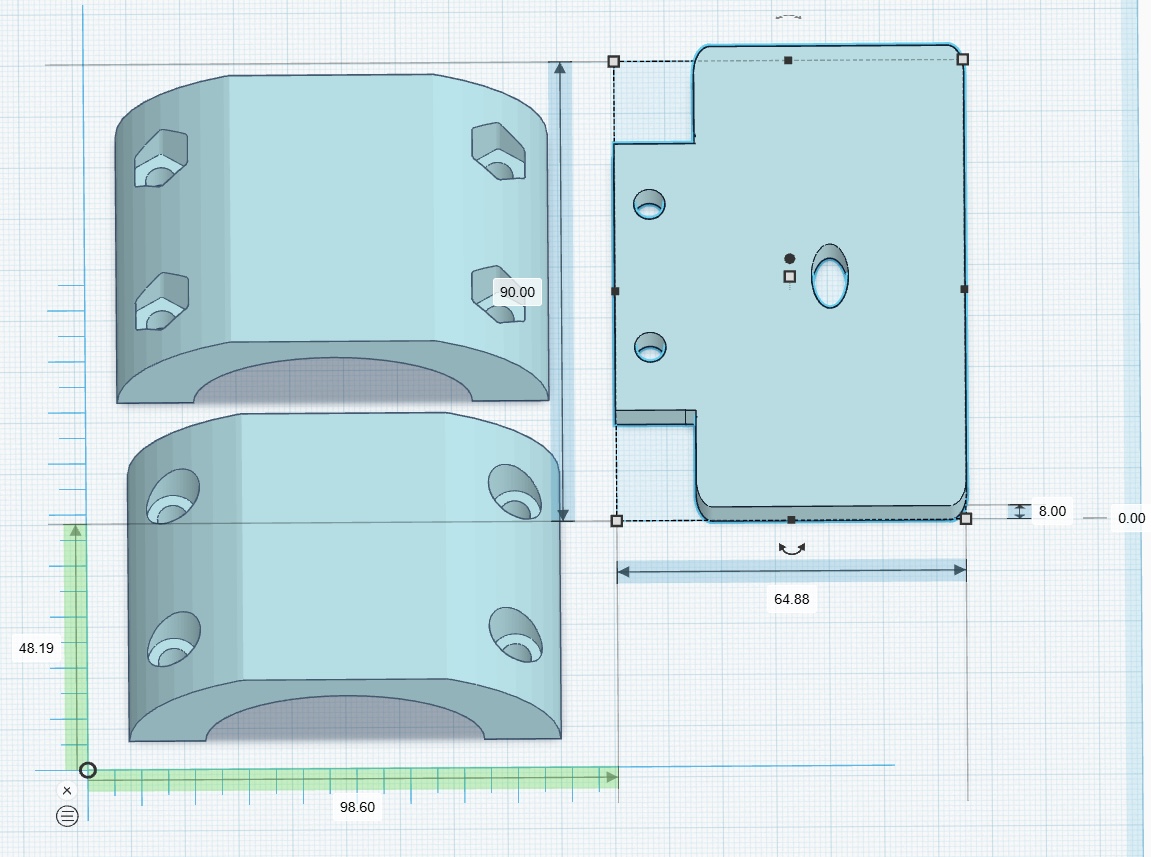Click the rotation arrow above the plate
Screen dimensions: 1151x857
[788, 16]
